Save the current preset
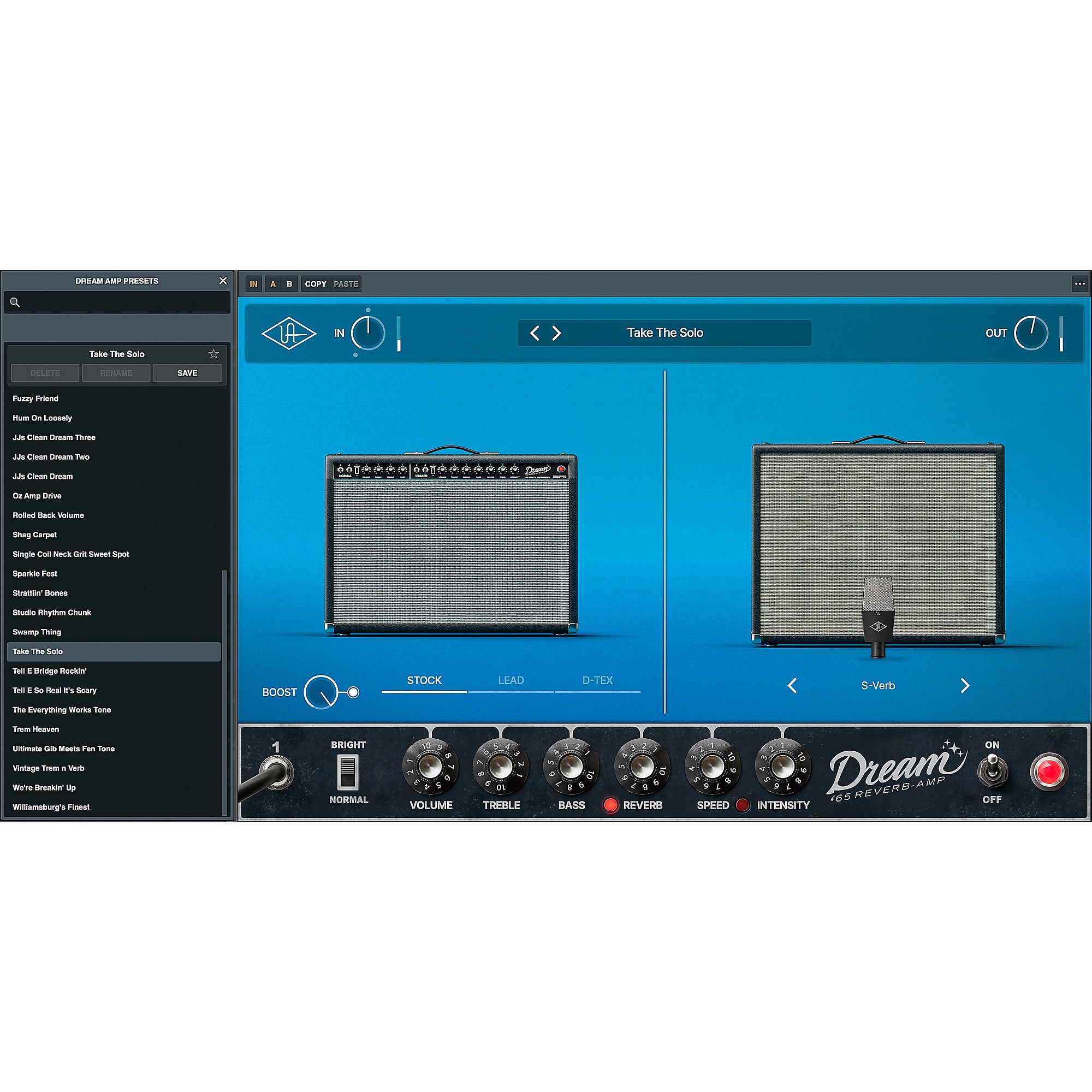This screenshot has width=1092, height=1092. [187, 373]
